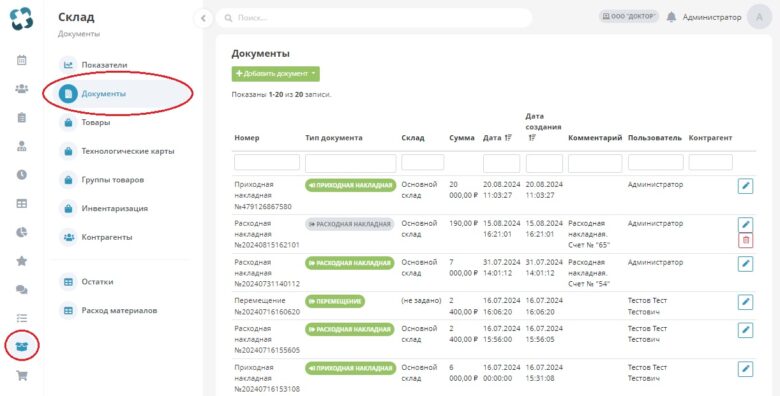Expand the Добавить документ dropdown

point(276,74)
